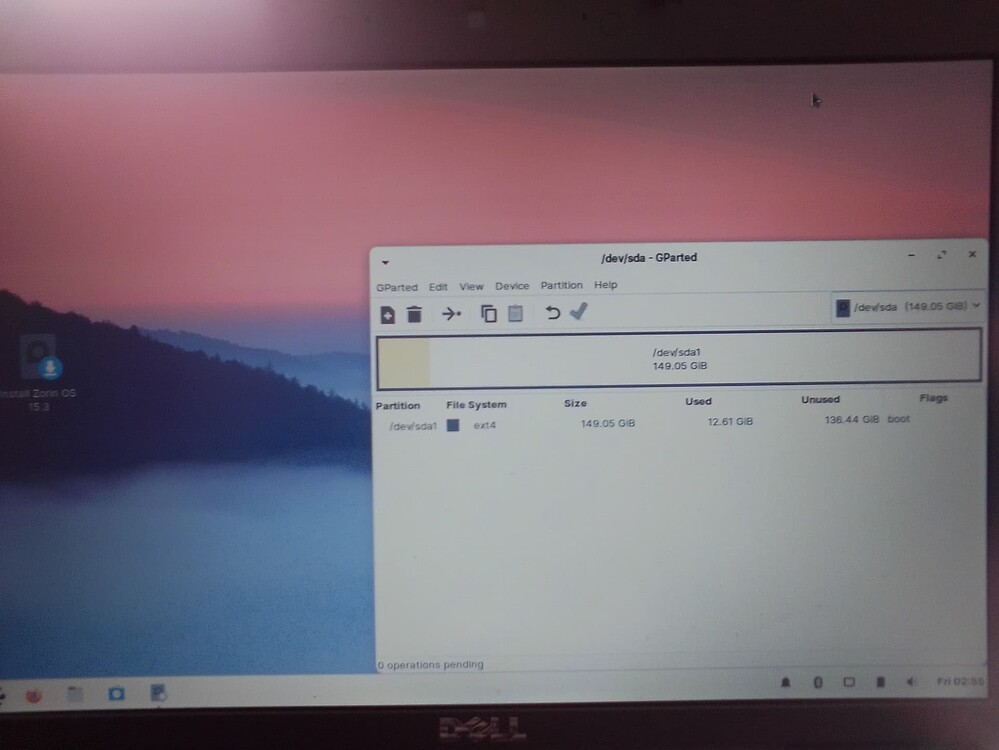Viewport: 999px width, 750px height.
Task: Click the ext4 file system color icon for sda1
Action: [x=453, y=423]
